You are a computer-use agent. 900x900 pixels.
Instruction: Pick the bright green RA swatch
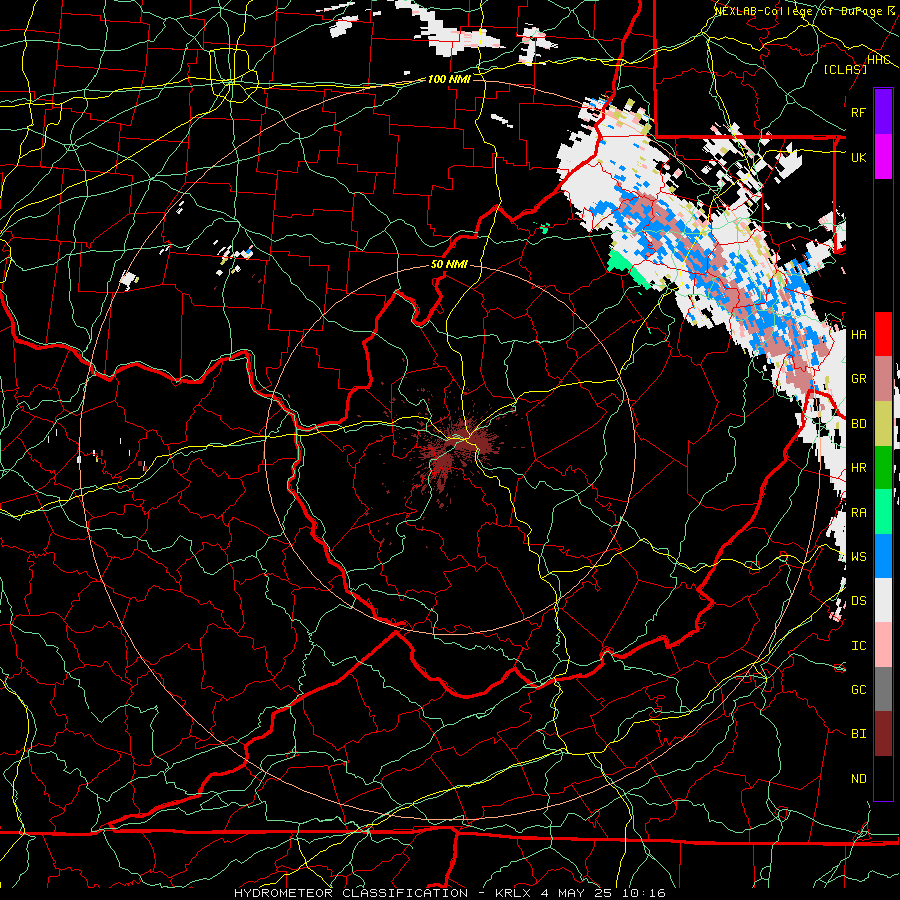pos(883,512)
